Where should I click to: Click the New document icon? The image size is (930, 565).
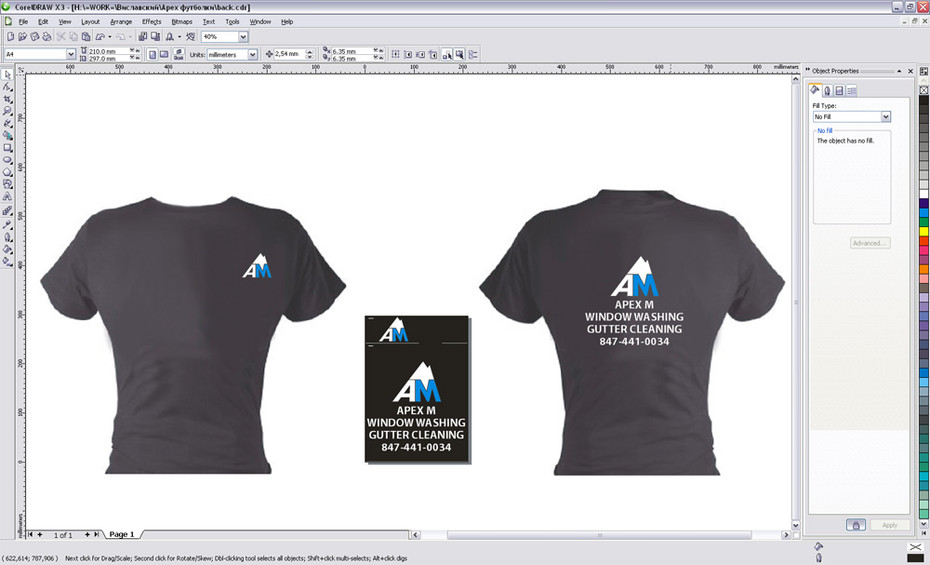[10, 37]
